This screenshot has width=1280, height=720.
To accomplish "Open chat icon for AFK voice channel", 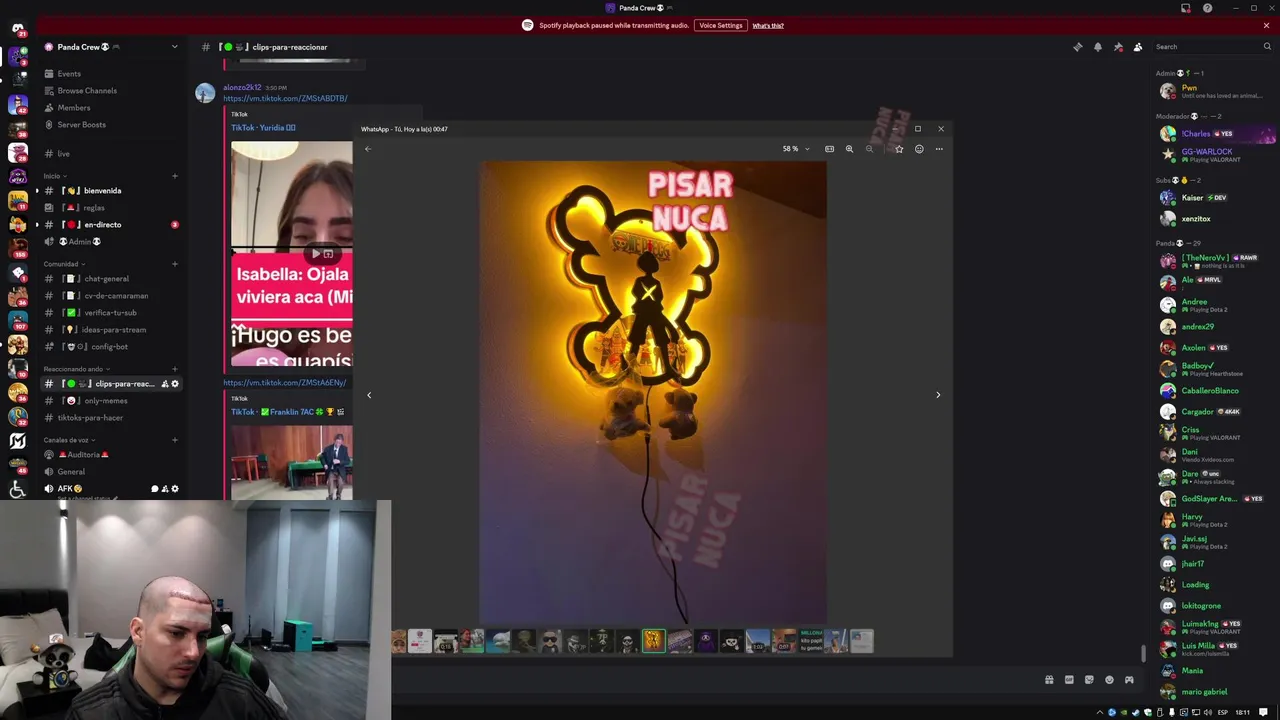I will [155, 489].
